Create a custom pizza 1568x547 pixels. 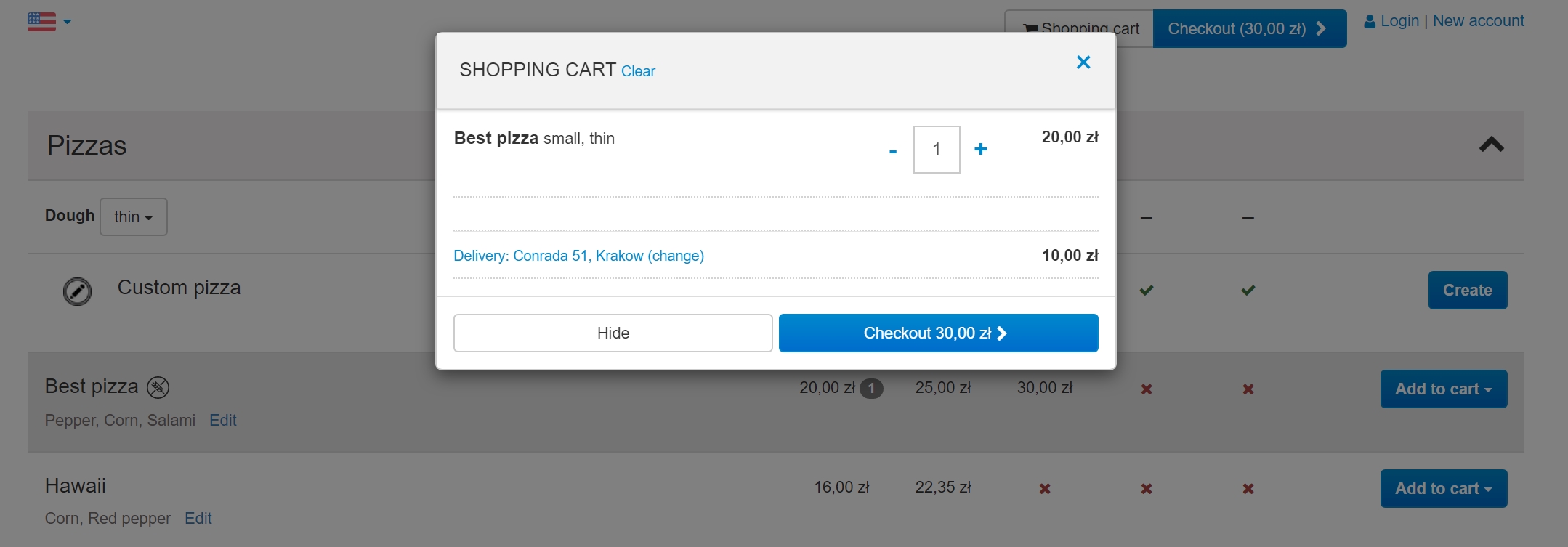point(1468,290)
